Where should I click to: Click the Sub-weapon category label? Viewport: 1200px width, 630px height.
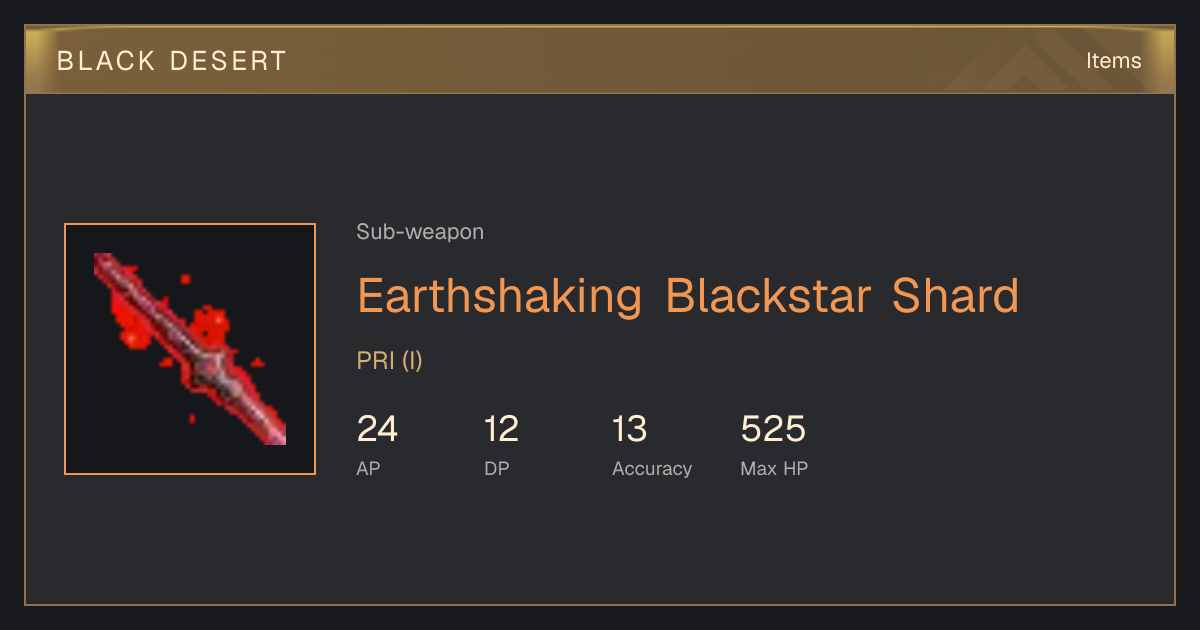(x=420, y=232)
